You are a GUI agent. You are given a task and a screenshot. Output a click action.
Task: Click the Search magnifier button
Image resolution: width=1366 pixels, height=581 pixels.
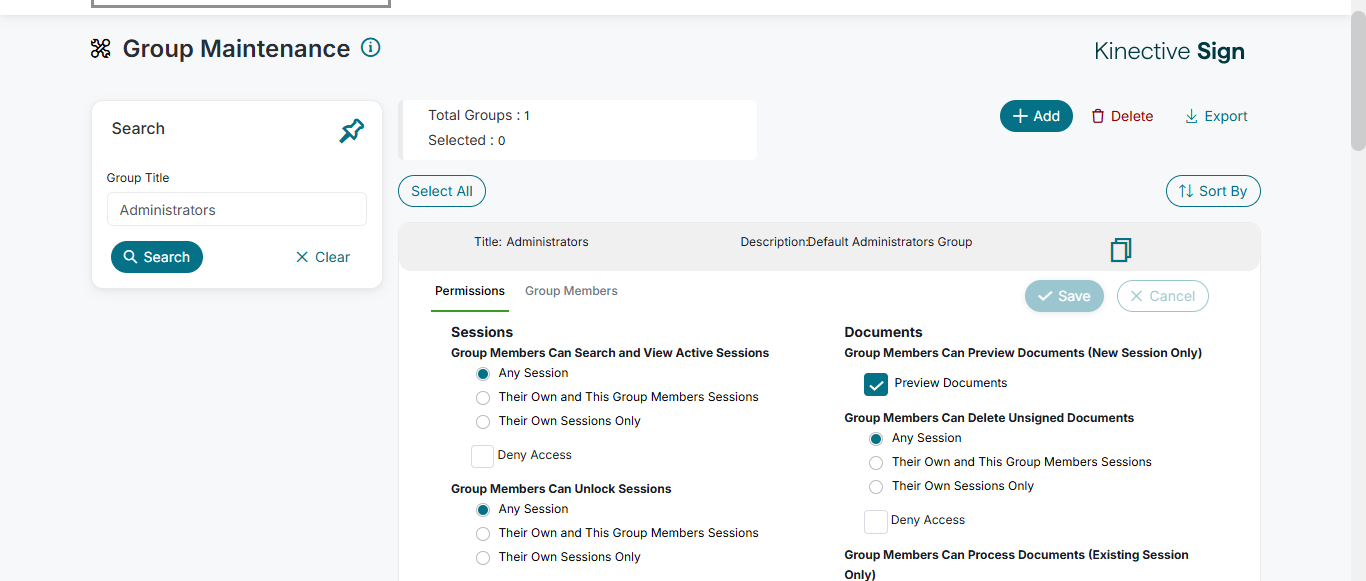pyautogui.click(x=157, y=257)
